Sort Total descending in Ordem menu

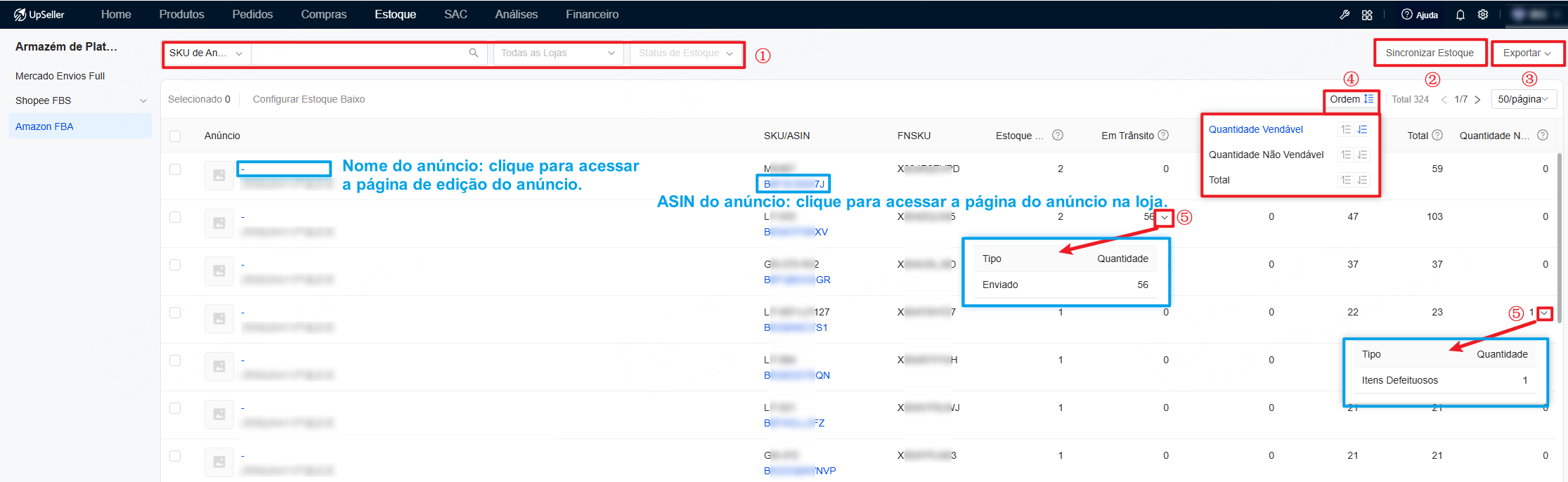1362,180
